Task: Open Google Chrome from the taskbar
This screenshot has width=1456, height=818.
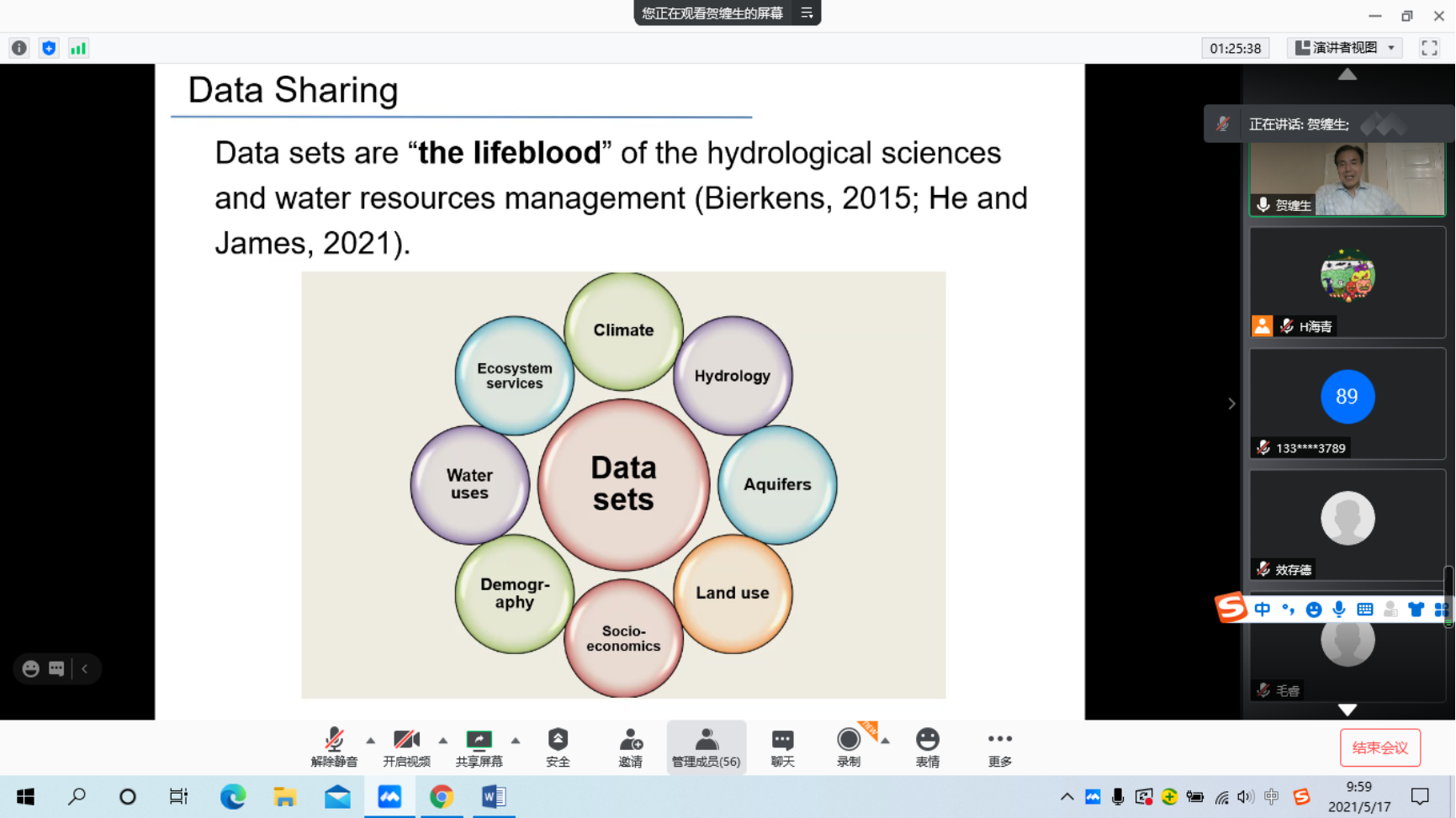Action: [x=442, y=796]
